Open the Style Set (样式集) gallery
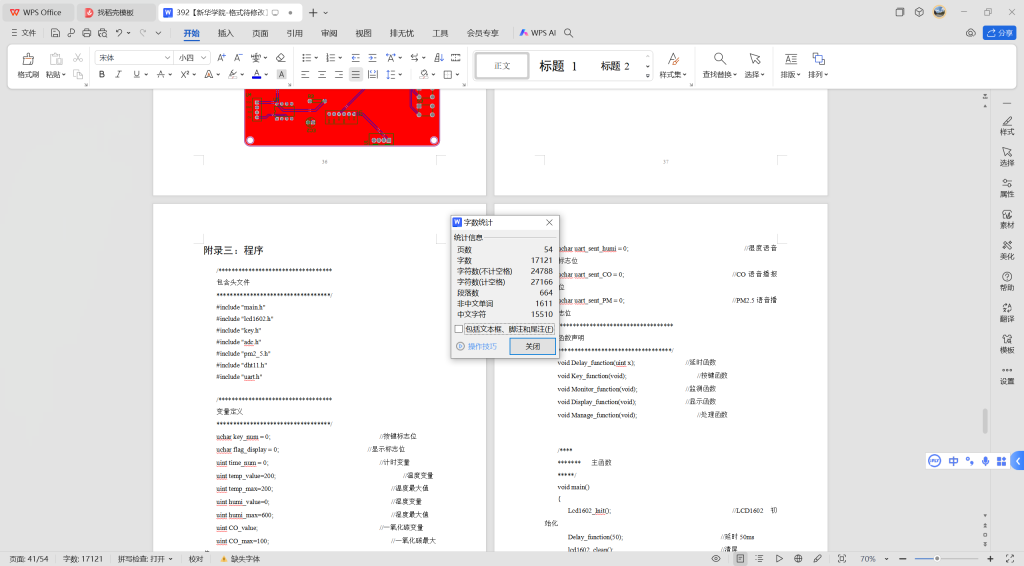The image size is (1024, 566). [672, 65]
